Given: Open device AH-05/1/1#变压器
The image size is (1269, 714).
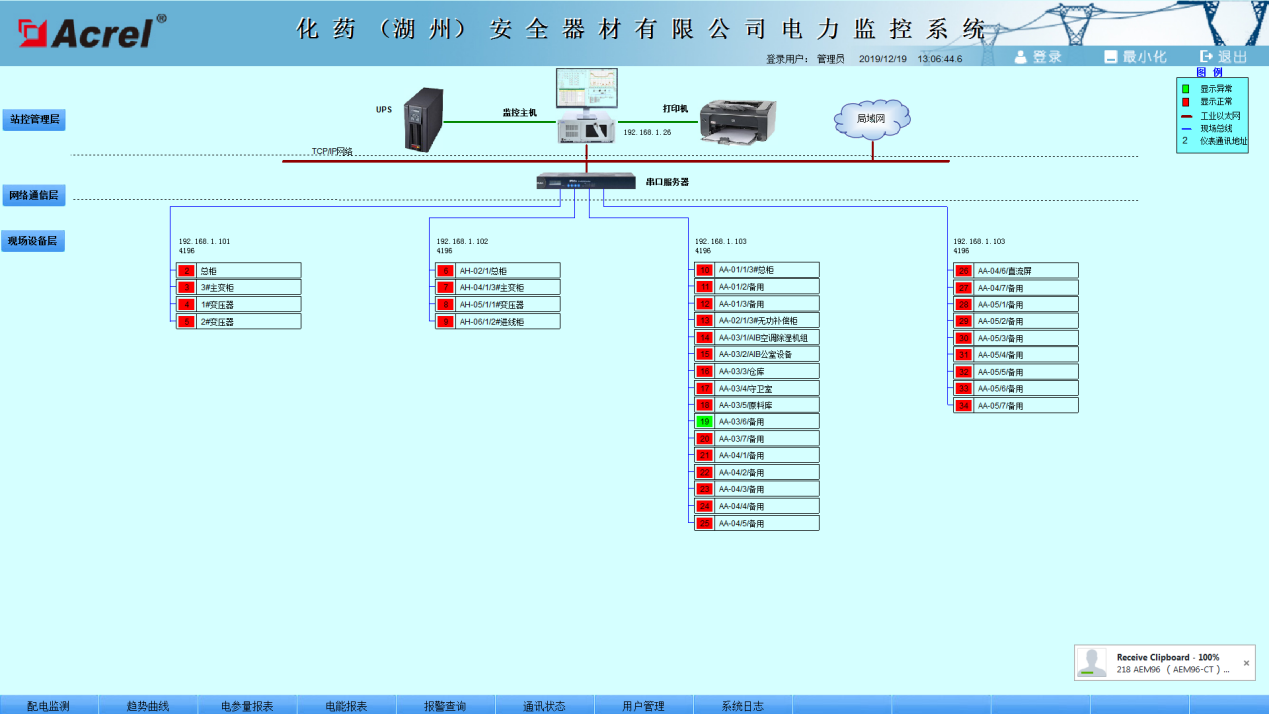Looking at the screenshot, I should point(507,304).
